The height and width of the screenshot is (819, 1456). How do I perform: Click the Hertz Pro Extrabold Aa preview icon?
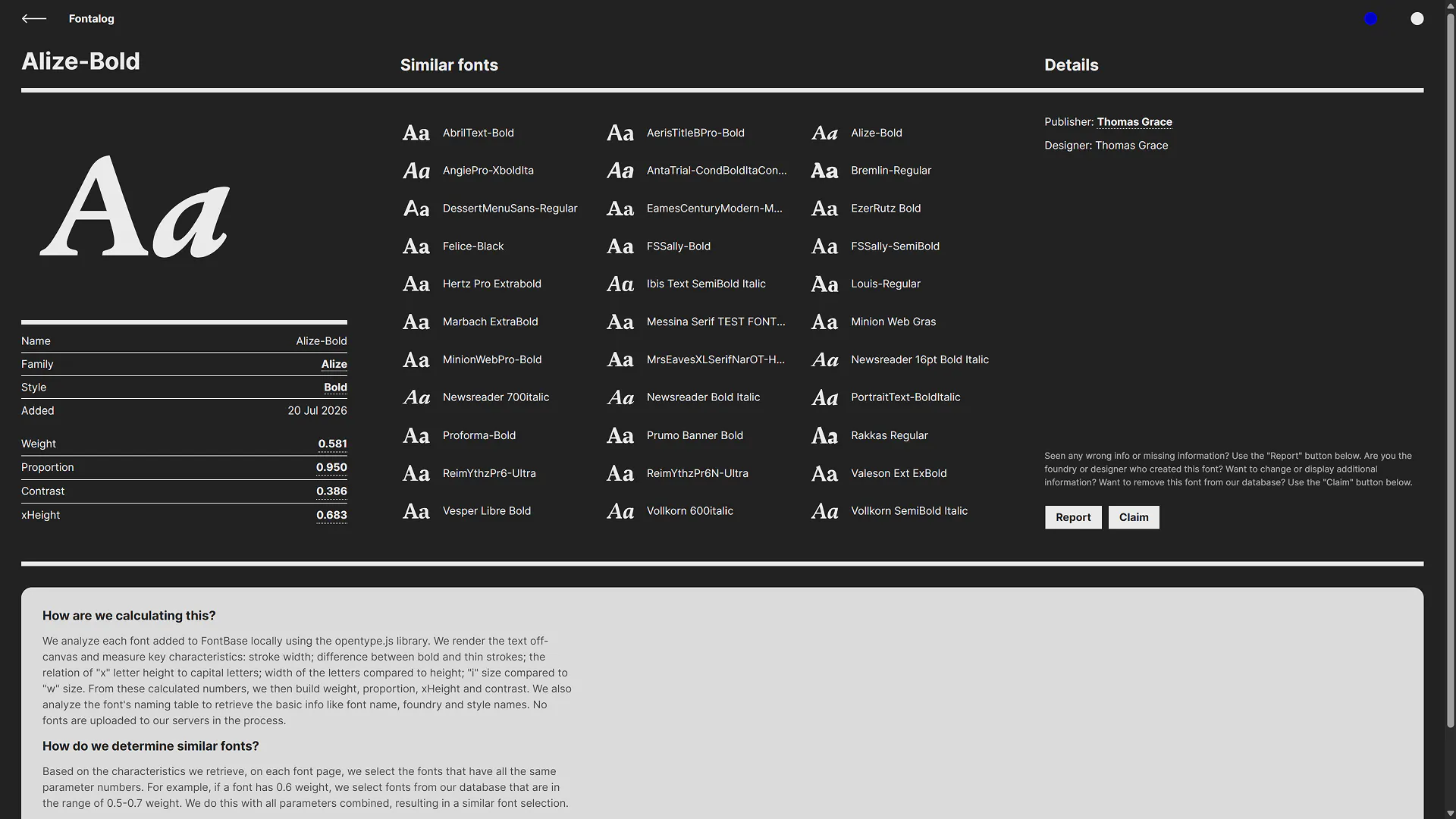tap(416, 284)
